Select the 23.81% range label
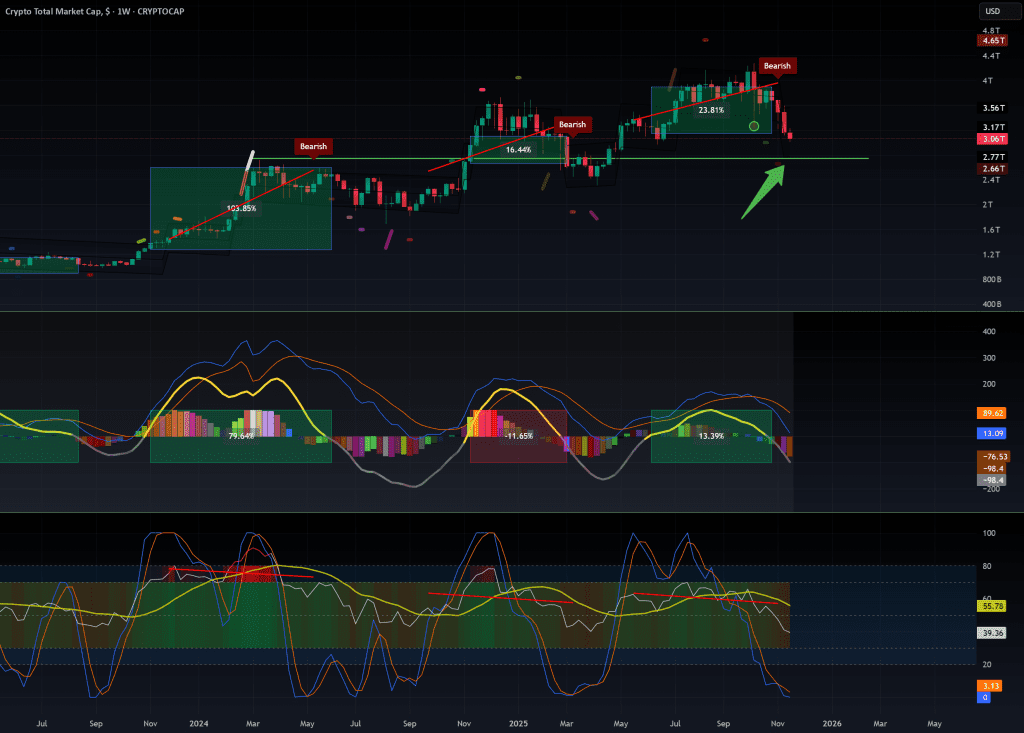 pos(711,110)
